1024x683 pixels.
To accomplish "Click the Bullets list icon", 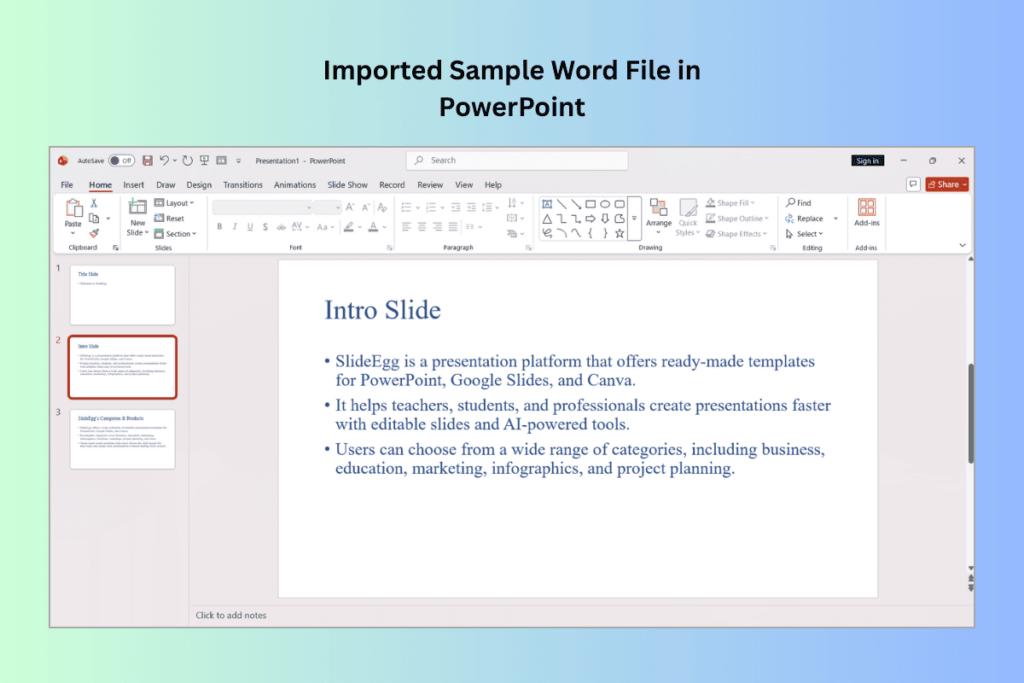I will point(406,208).
